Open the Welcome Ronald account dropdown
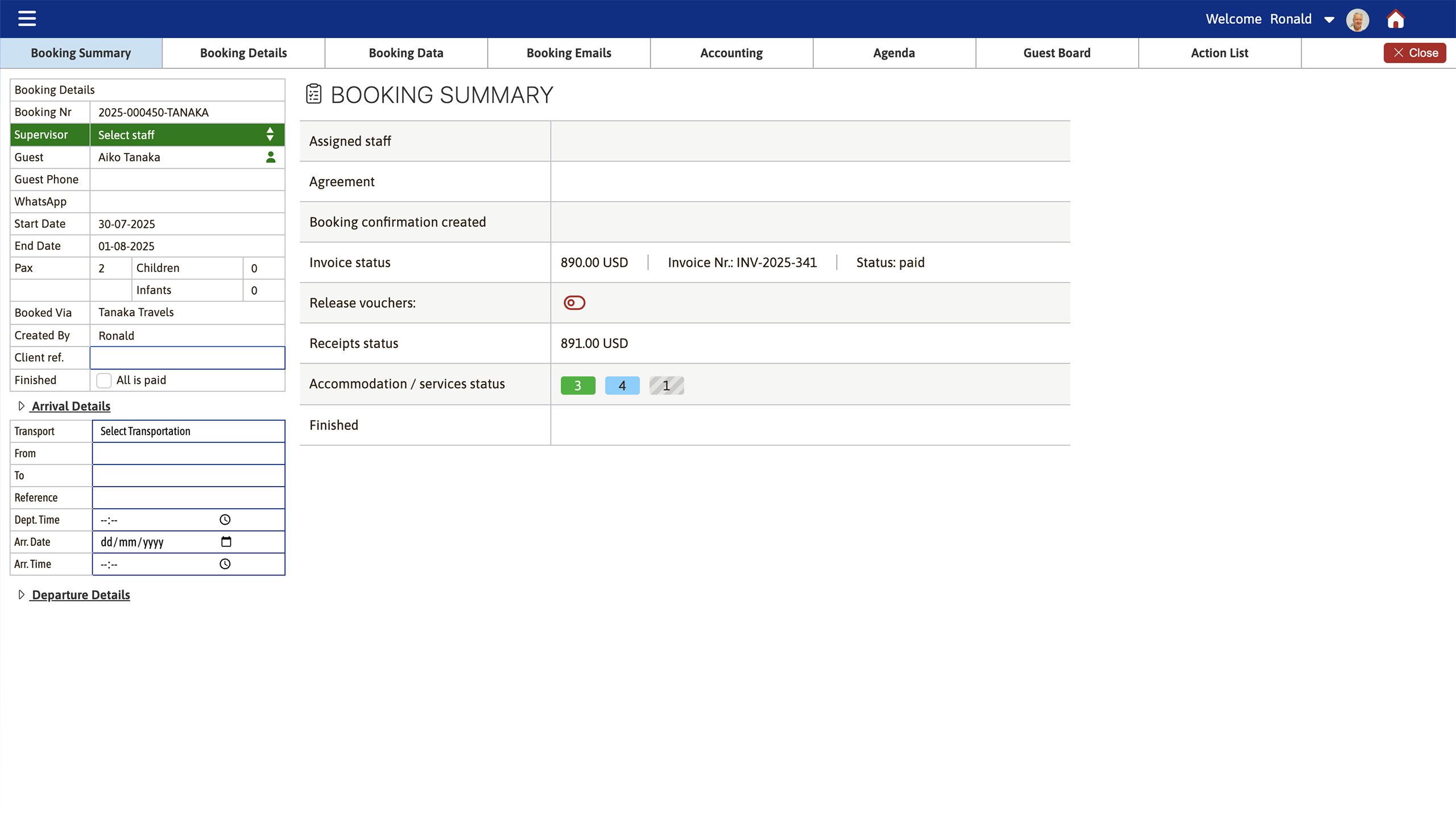The image size is (1456, 837). pyautogui.click(x=1329, y=19)
